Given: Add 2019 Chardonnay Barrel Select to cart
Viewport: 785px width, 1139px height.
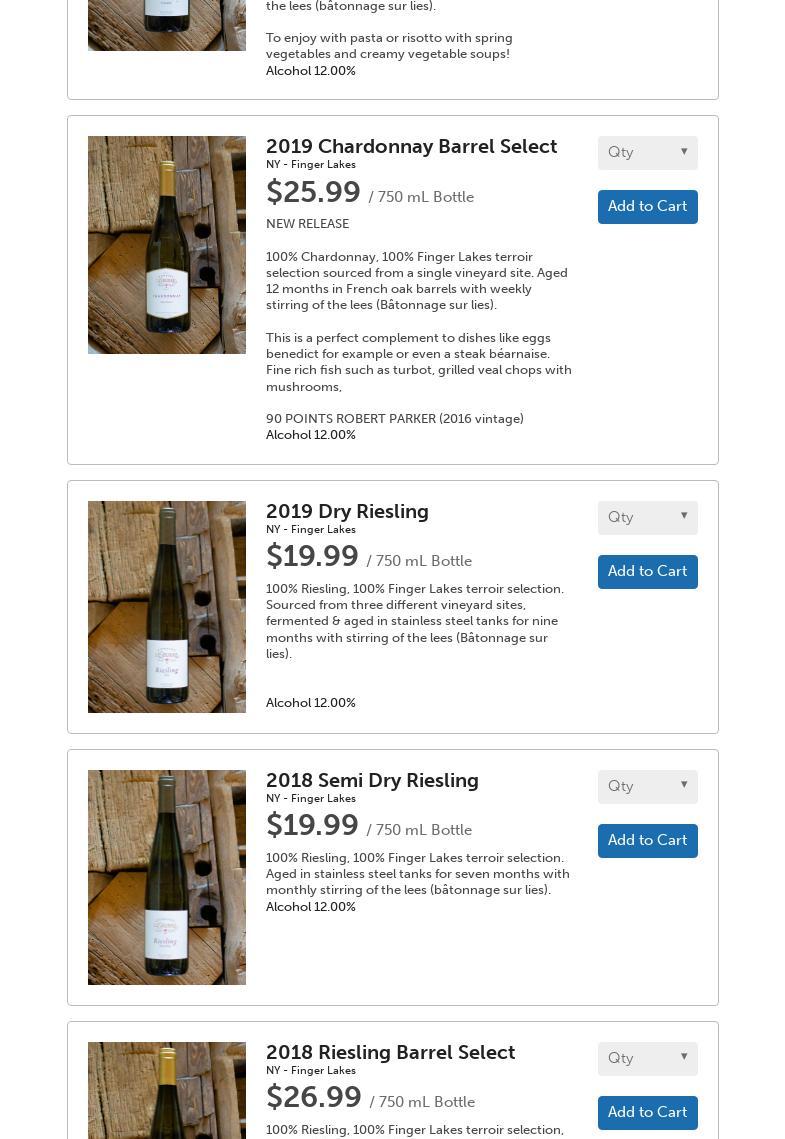Looking at the screenshot, I should (x=647, y=207).
